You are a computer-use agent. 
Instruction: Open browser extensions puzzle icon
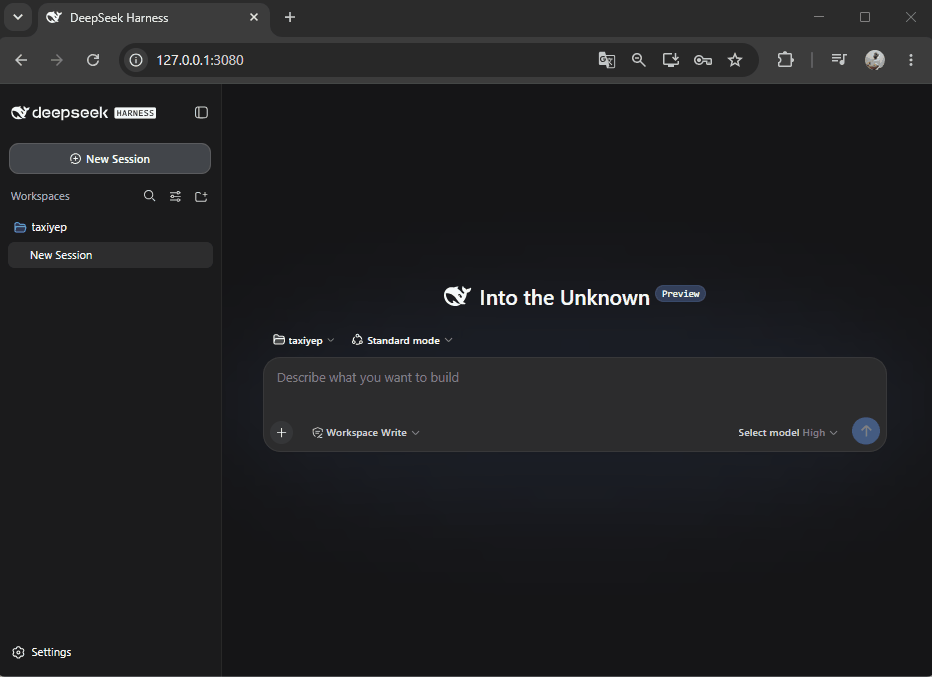point(785,59)
